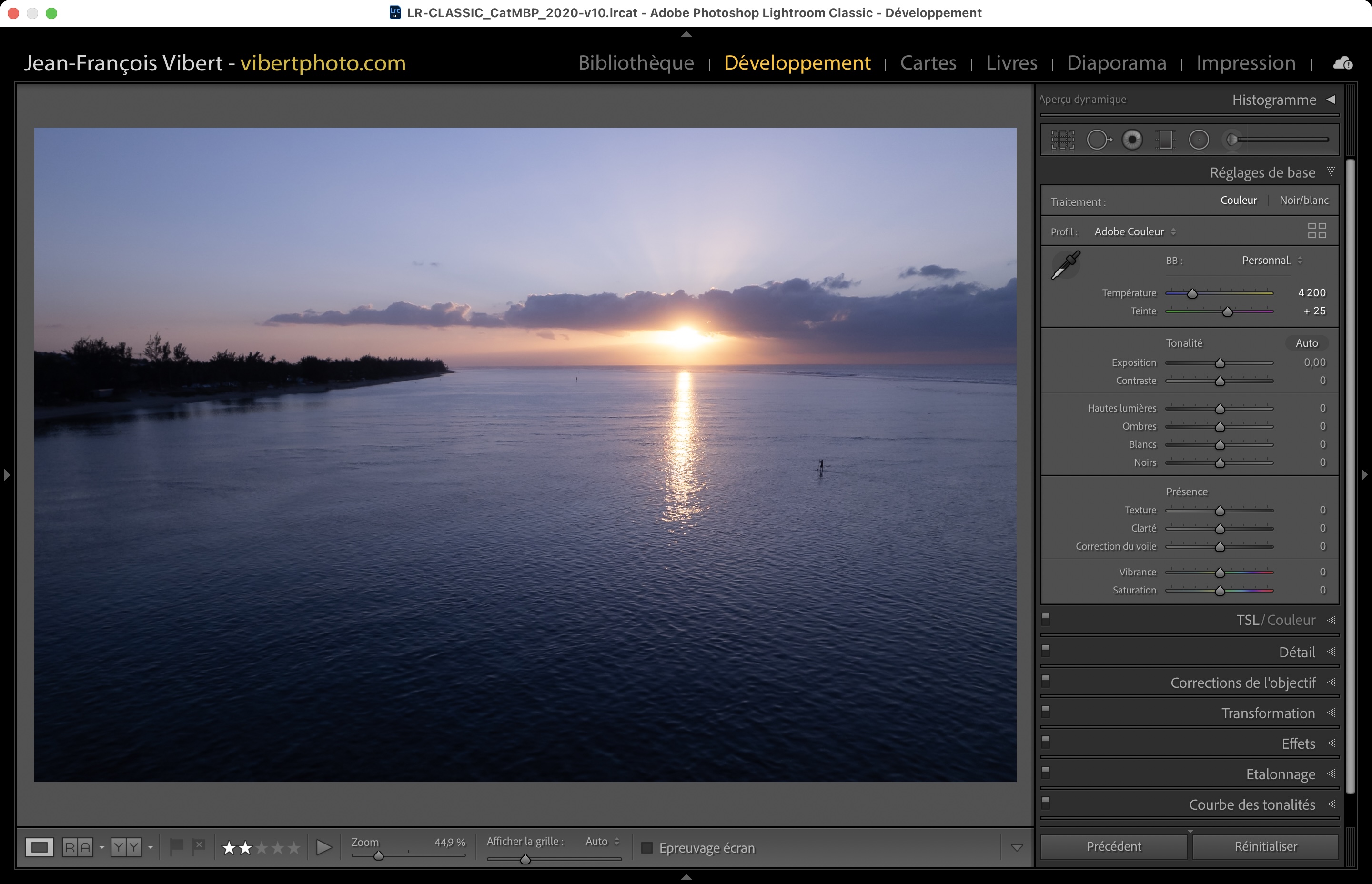The height and width of the screenshot is (884, 1372).
Task: Select the Red Eye Correction tool
Action: pyautogui.click(x=1132, y=140)
